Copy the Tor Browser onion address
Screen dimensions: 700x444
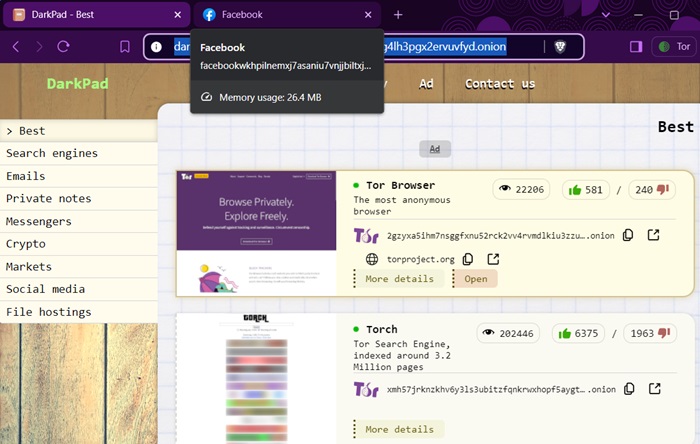pos(628,235)
